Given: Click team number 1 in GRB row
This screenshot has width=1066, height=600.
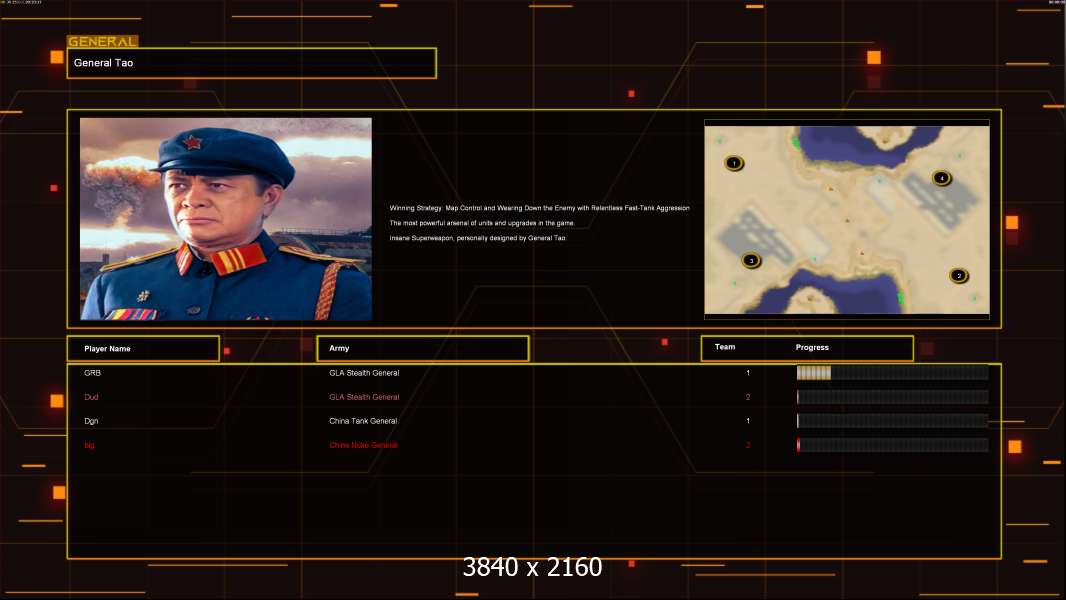Looking at the screenshot, I should click(x=748, y=373).
